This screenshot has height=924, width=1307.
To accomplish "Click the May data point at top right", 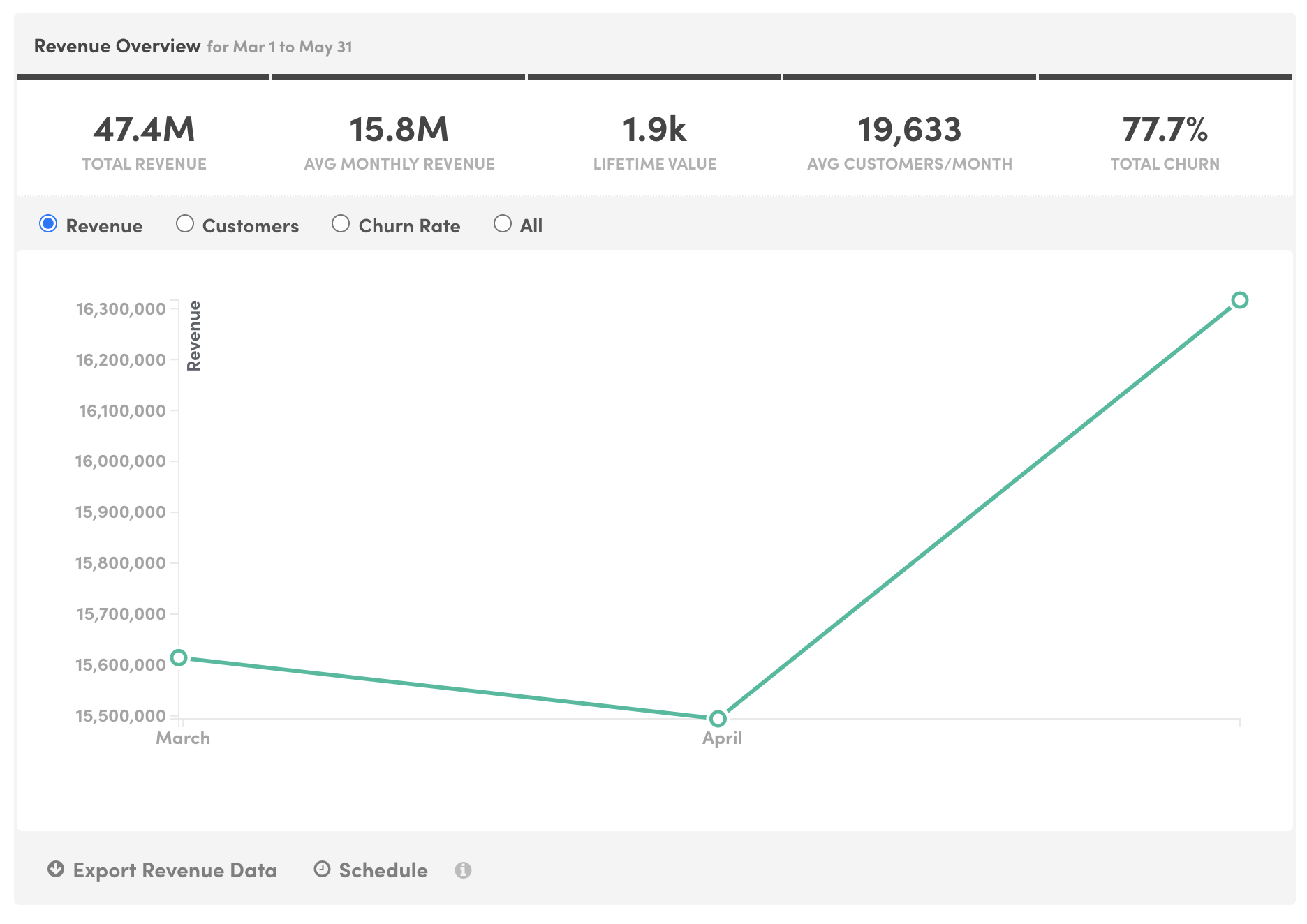I will coord(1240,300).
